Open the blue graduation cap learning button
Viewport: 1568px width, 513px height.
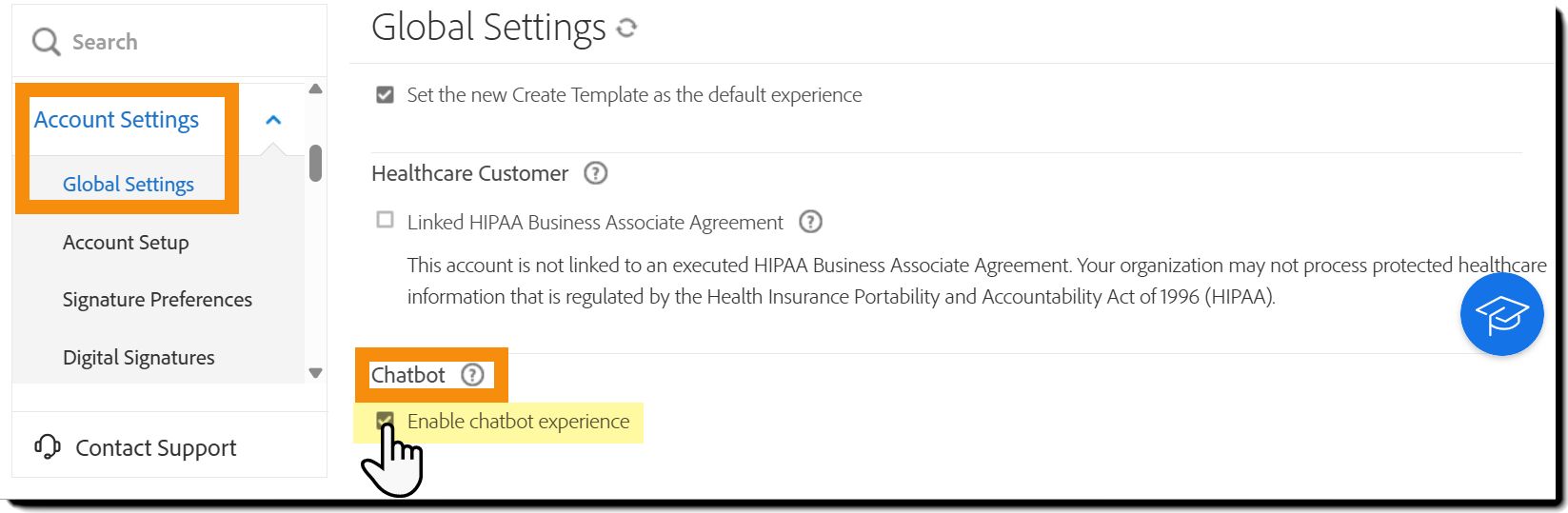coord(1501,314)
